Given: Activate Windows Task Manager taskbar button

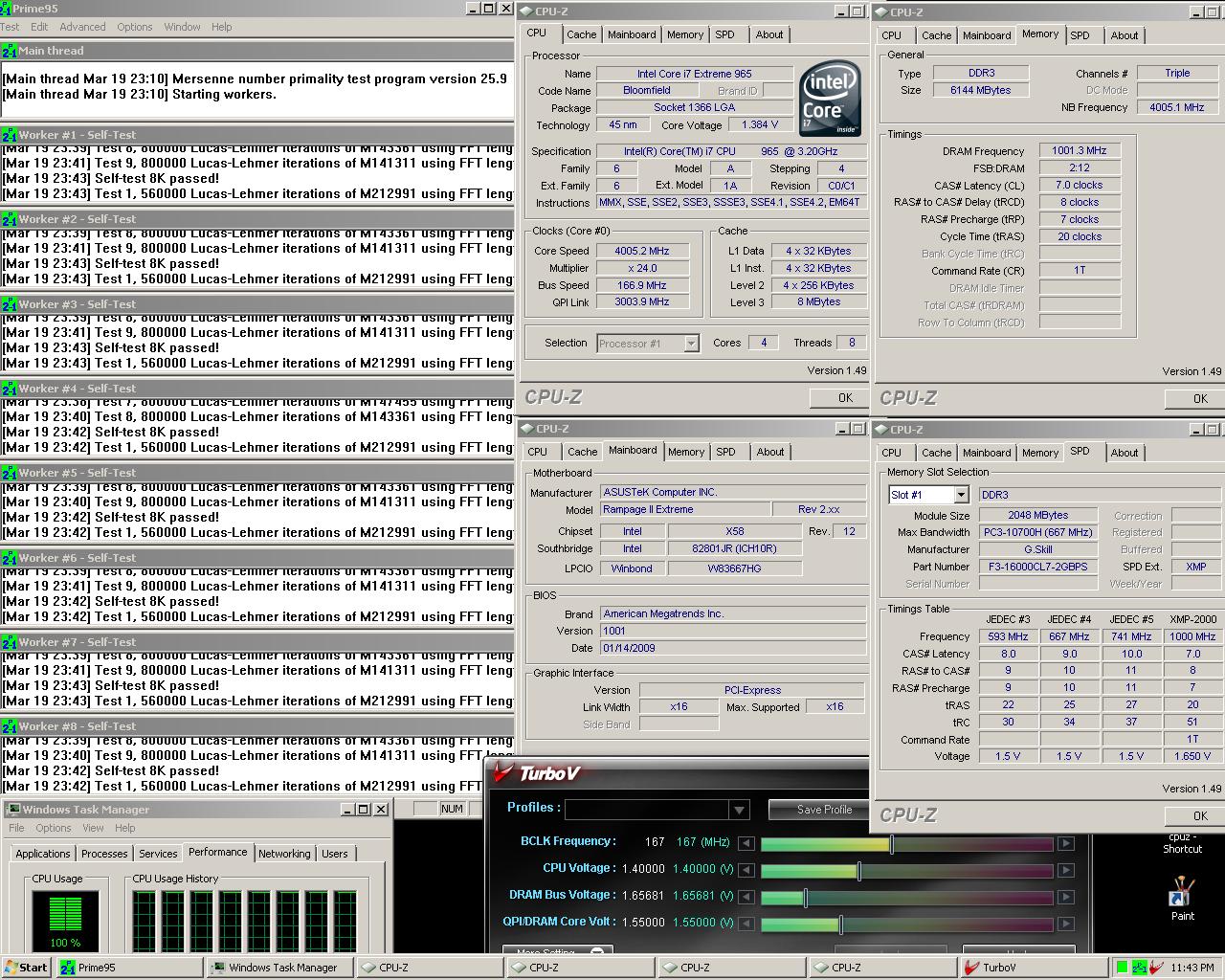Looking at the screenshot, I should tap(279, 968).
